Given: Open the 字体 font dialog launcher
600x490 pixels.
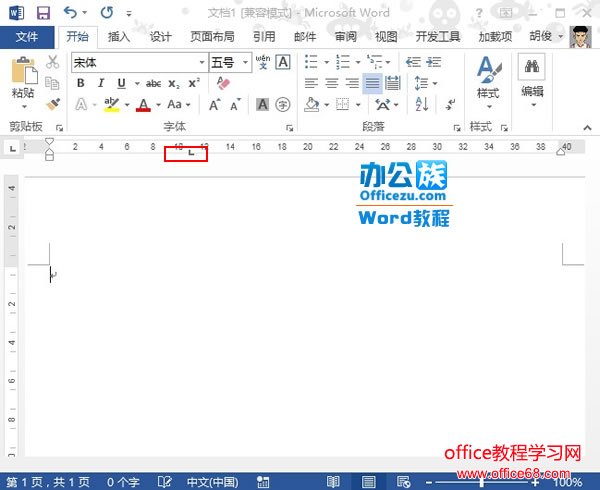Looking at the screenshot, I should tap(289, 128).
